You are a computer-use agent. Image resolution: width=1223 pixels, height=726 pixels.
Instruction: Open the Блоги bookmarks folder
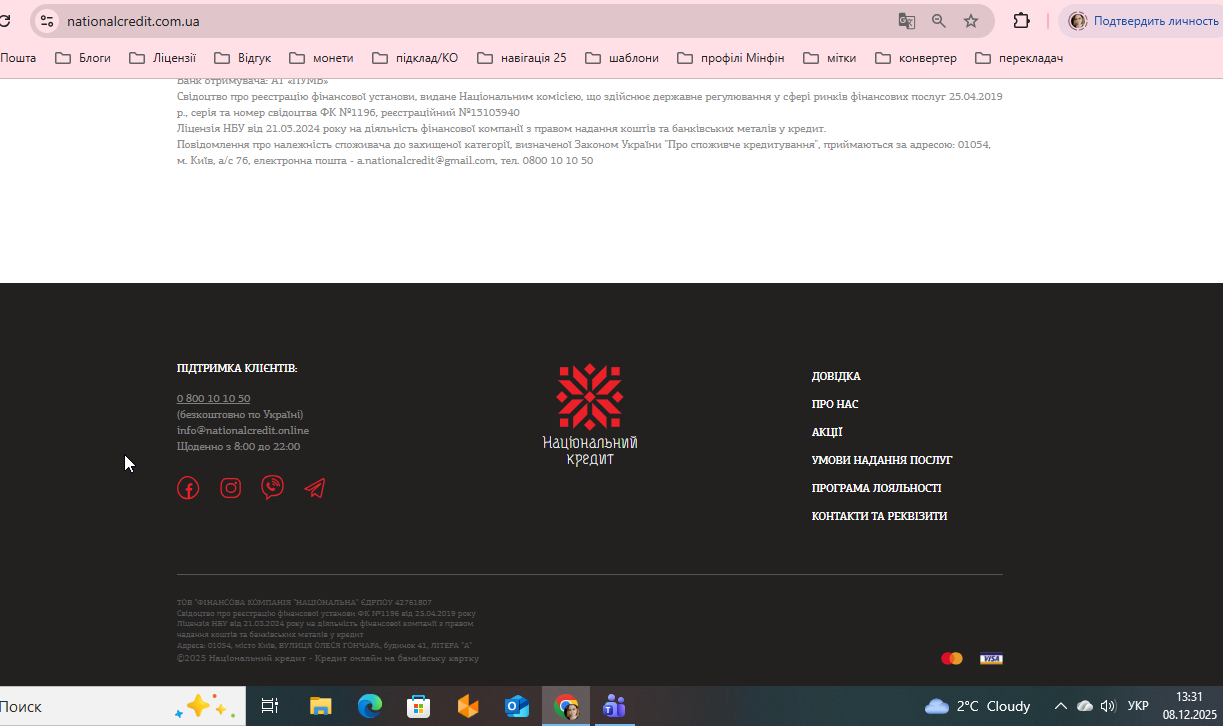[83, 58]
